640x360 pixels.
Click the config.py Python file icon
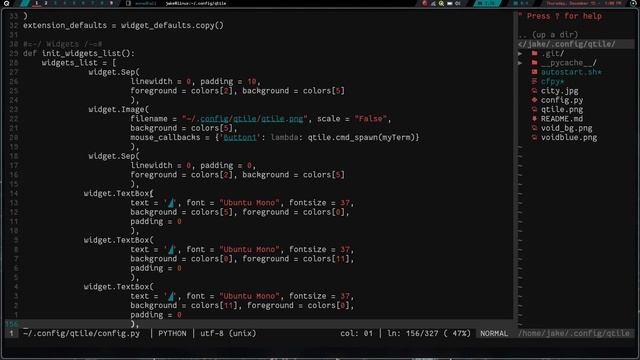coord(534,100)
